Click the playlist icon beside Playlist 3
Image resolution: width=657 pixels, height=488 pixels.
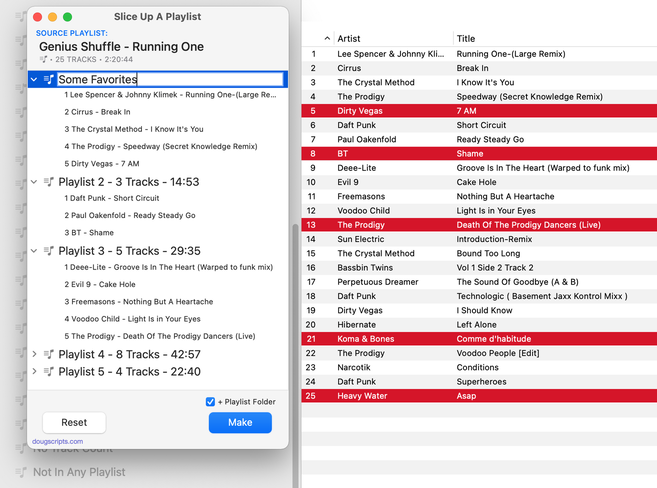click(x=49, y=251)
